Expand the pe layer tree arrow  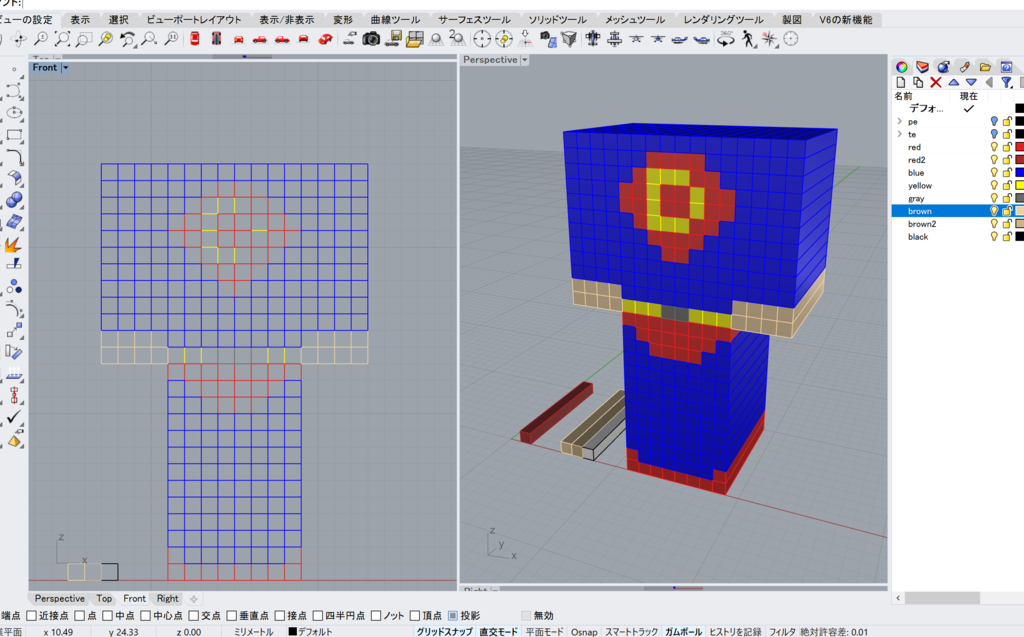pyautogui.click(x=899, y=122)
